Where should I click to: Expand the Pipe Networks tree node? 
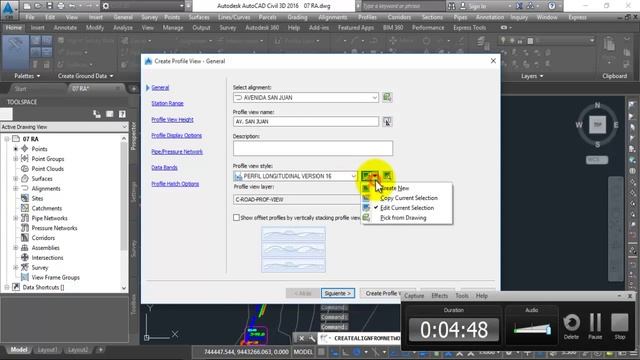tap(16, 218)
